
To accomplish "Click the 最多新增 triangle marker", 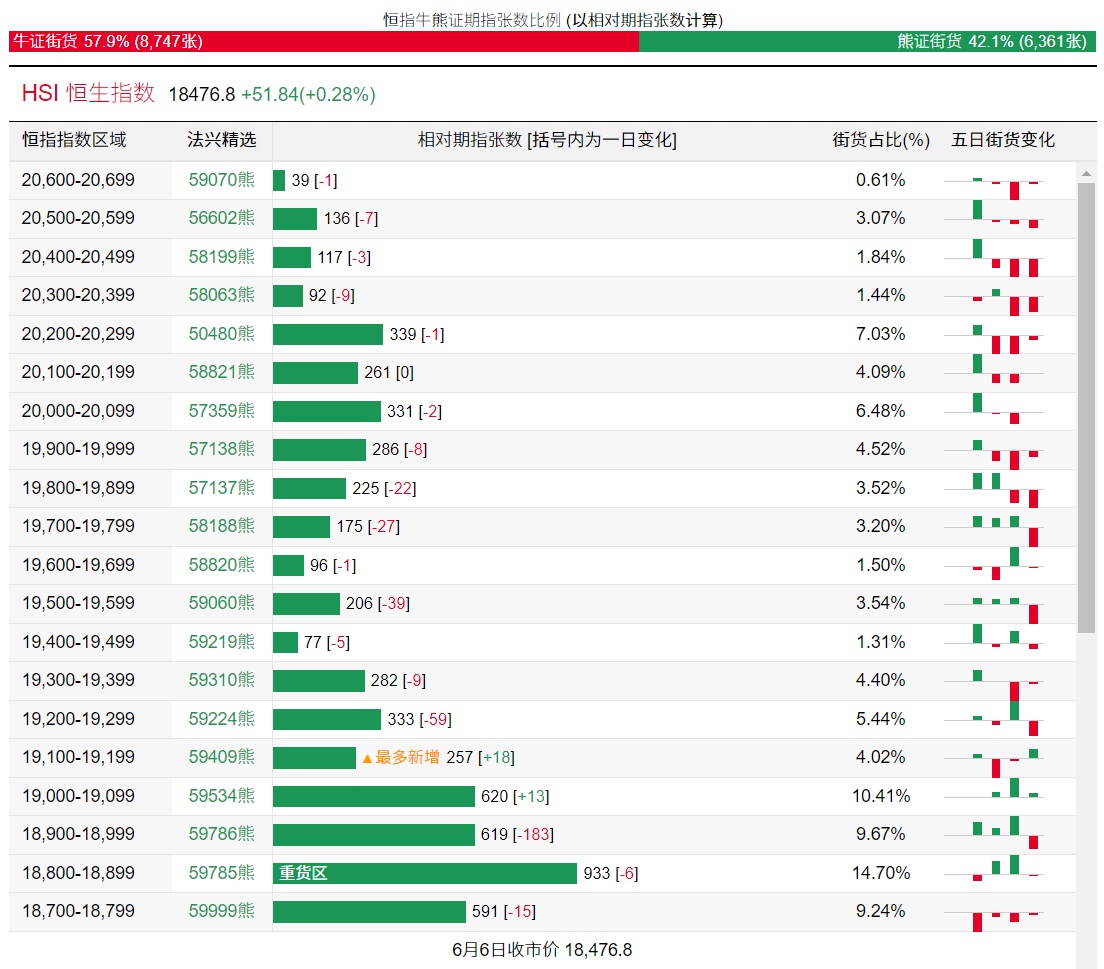I will point(367,758).
